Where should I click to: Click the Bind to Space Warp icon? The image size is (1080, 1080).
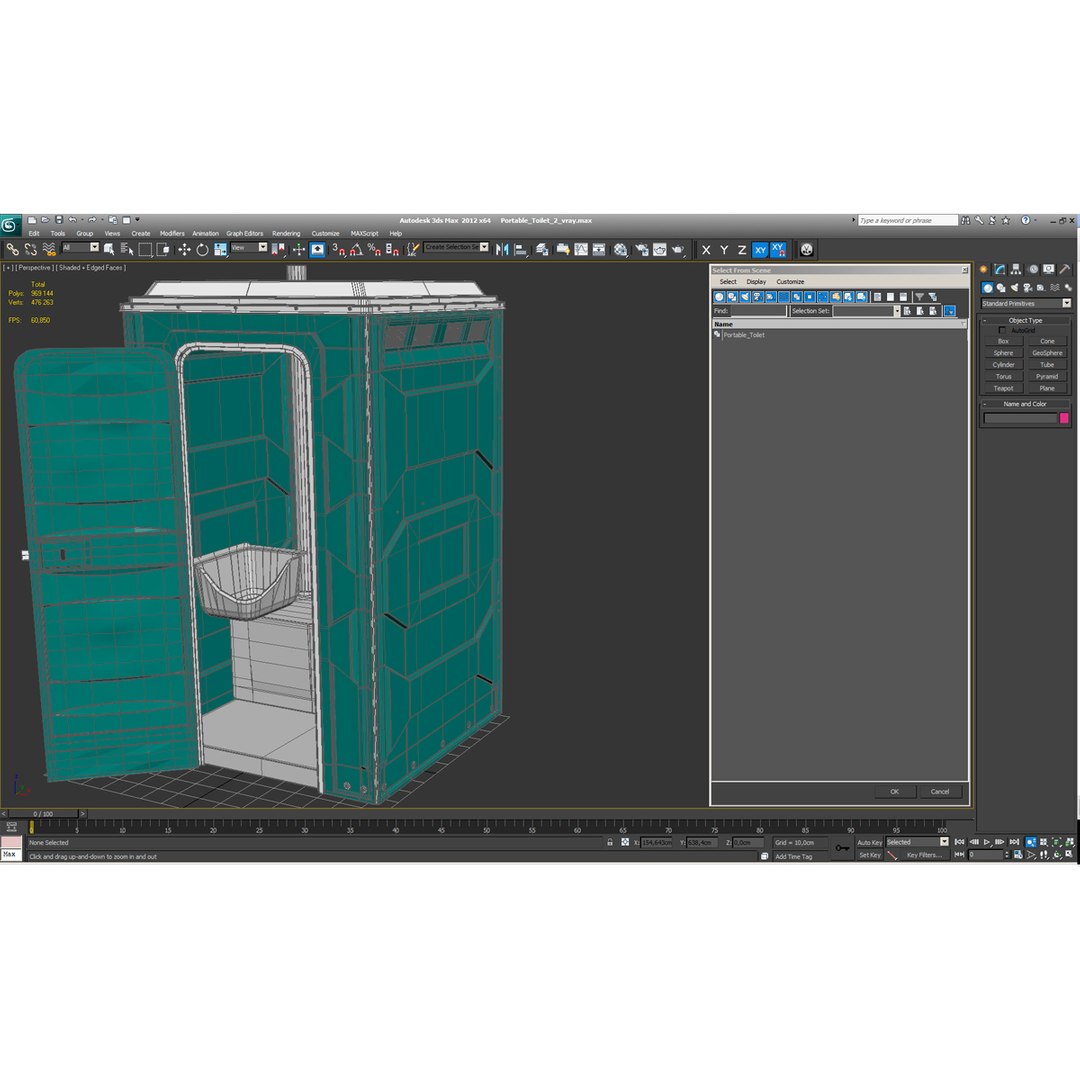click(x=49, y=249)
